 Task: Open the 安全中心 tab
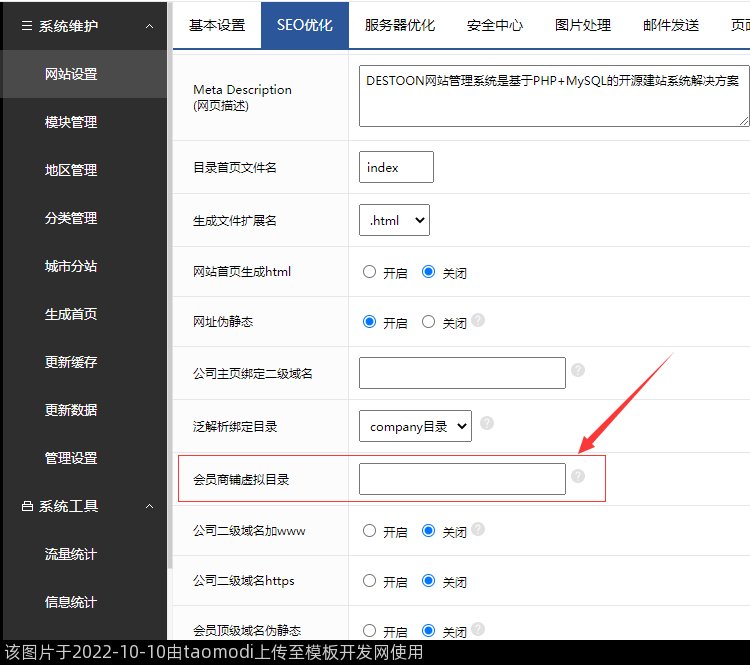pyautogui.click(x=495, y=25)
